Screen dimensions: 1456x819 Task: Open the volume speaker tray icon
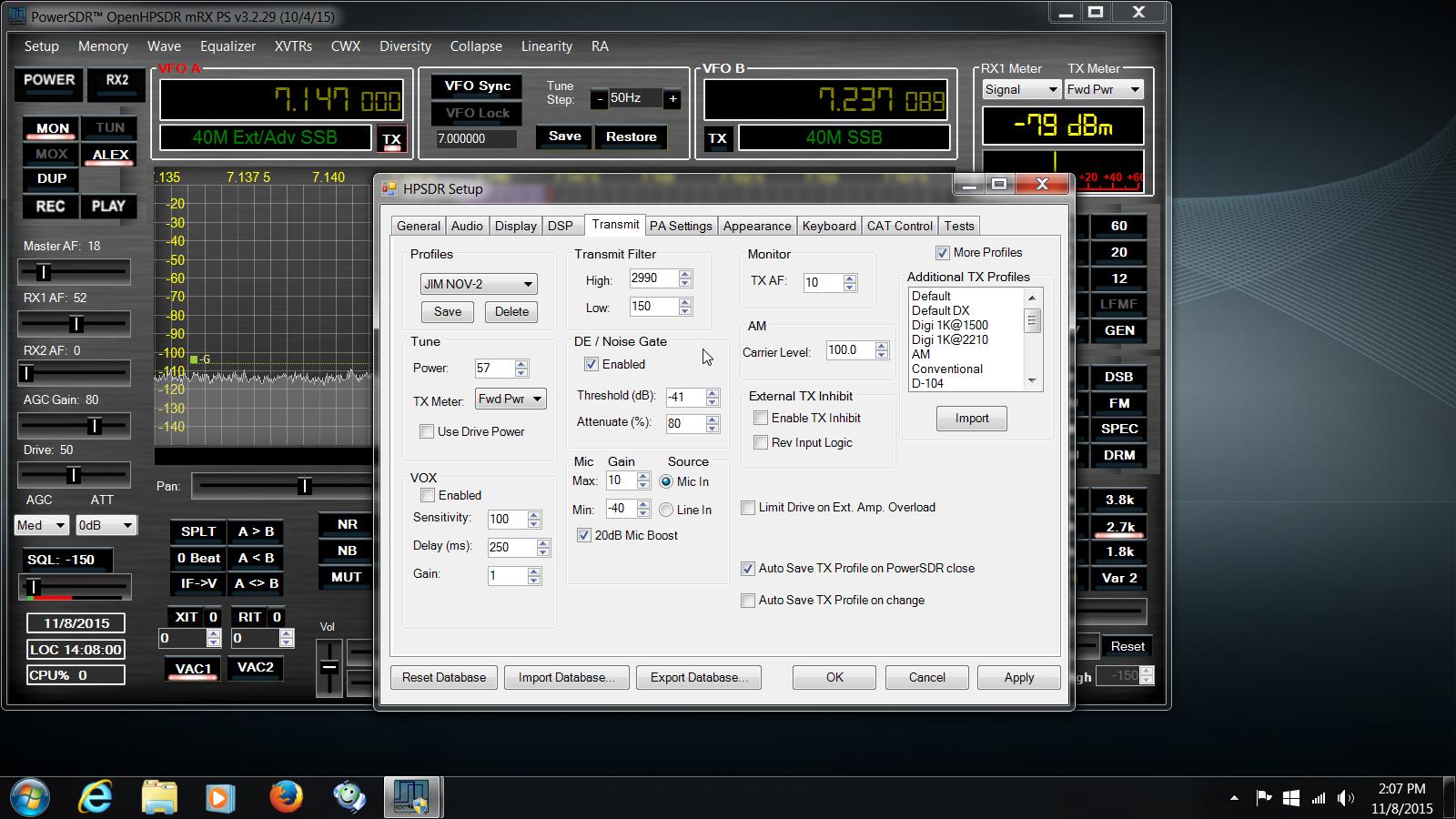(1346, 798)
